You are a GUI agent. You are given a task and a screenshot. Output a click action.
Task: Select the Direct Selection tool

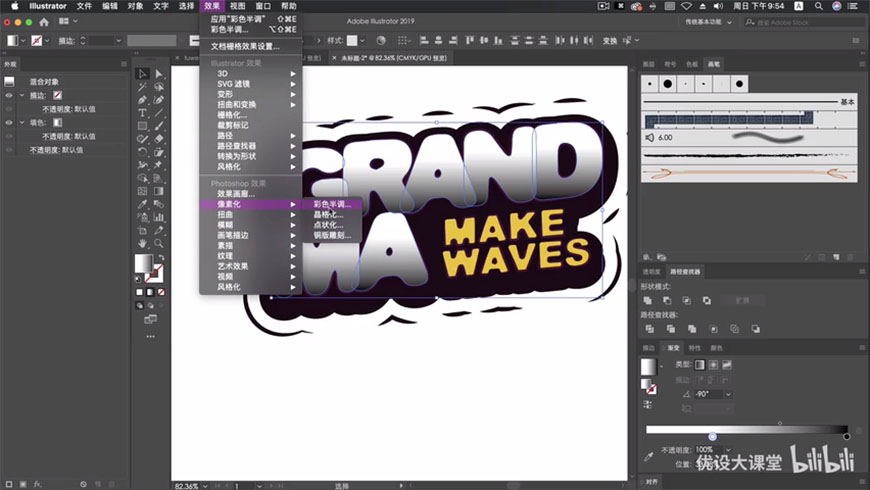(x=159, y=74)
